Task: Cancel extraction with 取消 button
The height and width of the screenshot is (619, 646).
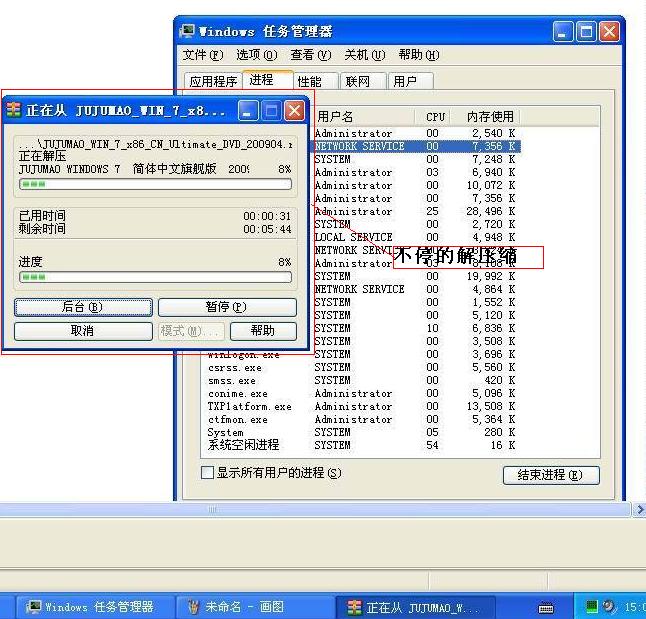Action: (x=83, y=331)
